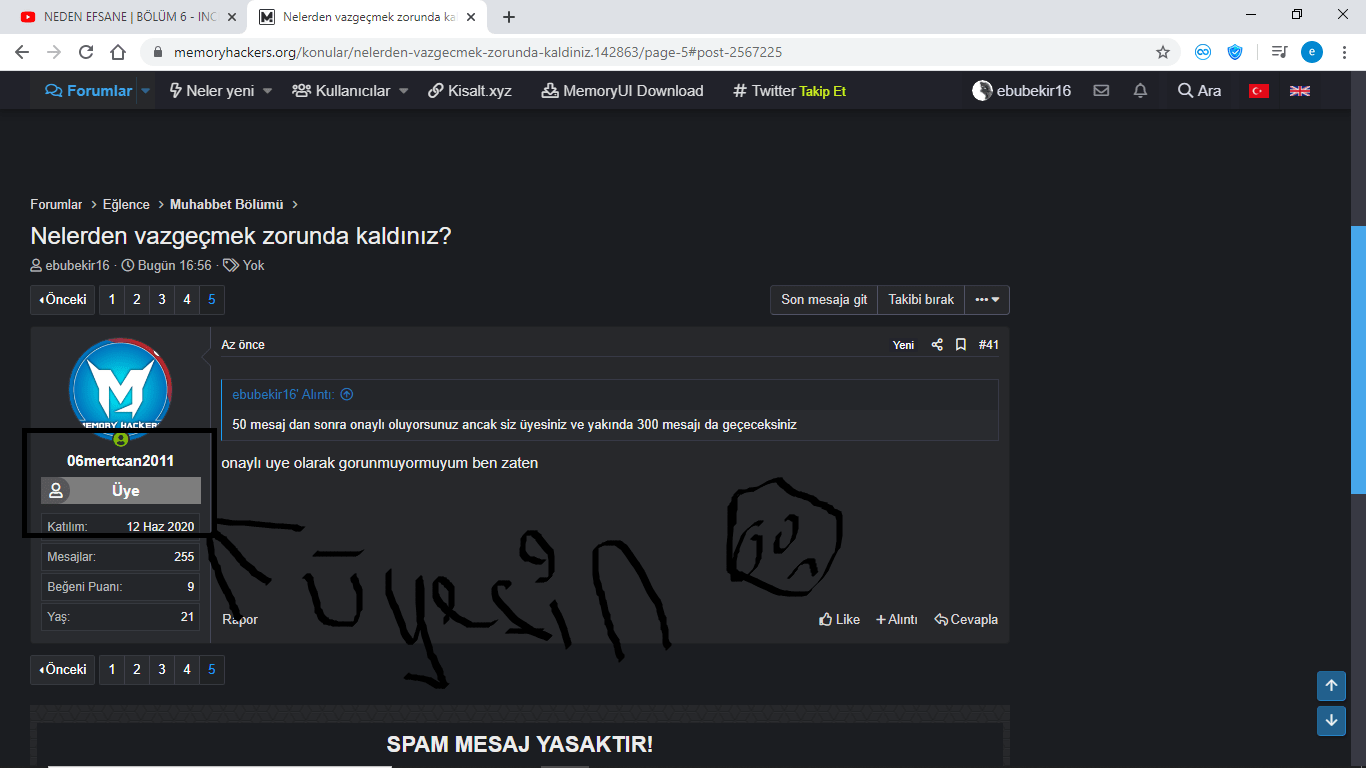Bookmark this page with star icon
Image resolution: width=1366 pixels, height=768 pixels.
(1163, 52)
